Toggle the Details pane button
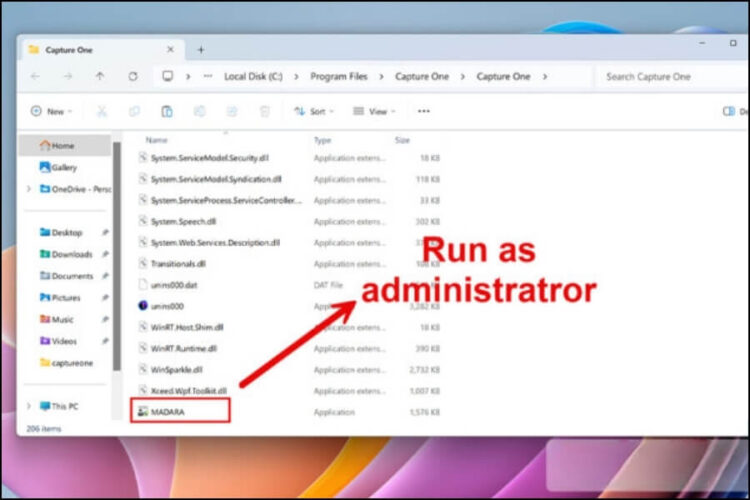 (x=735, y=111)
